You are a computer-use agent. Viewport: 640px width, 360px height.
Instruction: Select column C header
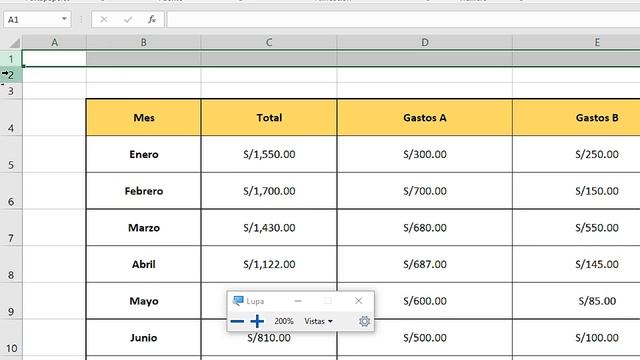click(x=269, y=42)
